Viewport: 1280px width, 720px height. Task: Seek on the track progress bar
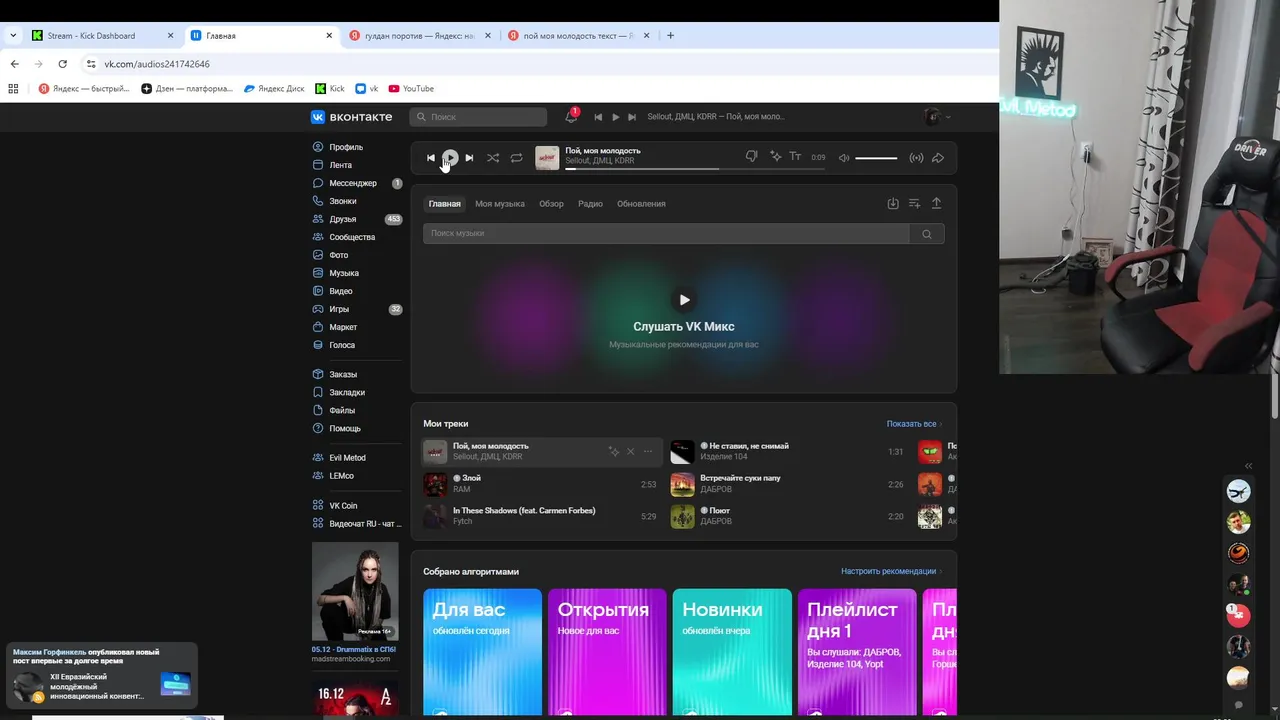[x=695, y=169]
